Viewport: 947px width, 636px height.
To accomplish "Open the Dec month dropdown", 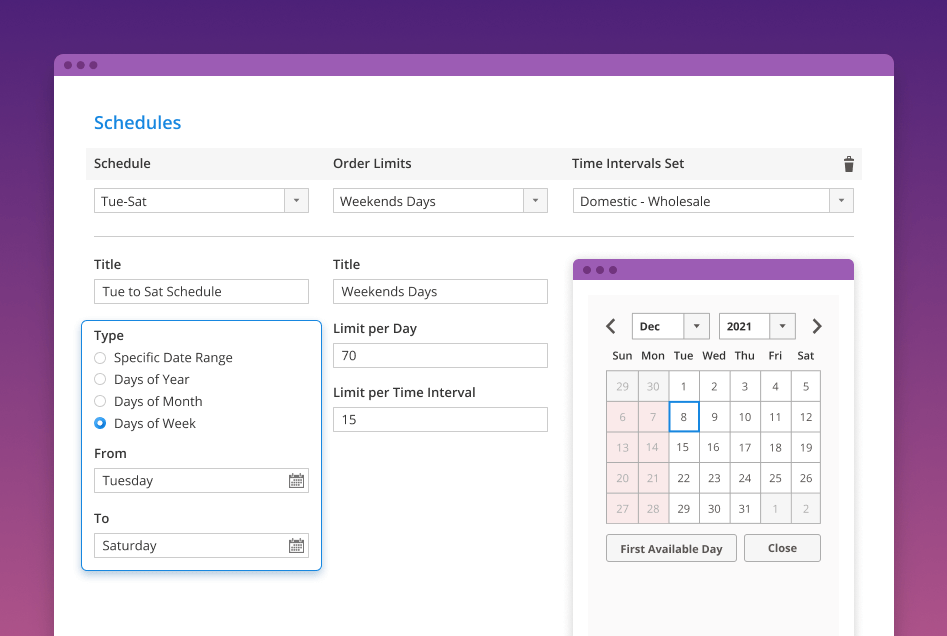I will coord(696,327).
